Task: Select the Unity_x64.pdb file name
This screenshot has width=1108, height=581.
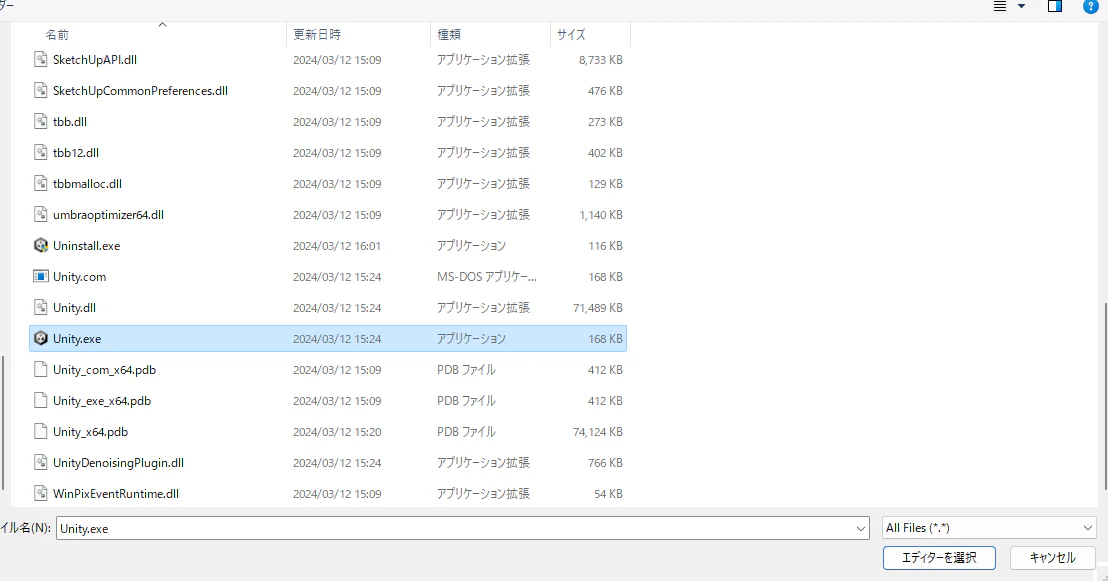Action: [x=90, y=433]
